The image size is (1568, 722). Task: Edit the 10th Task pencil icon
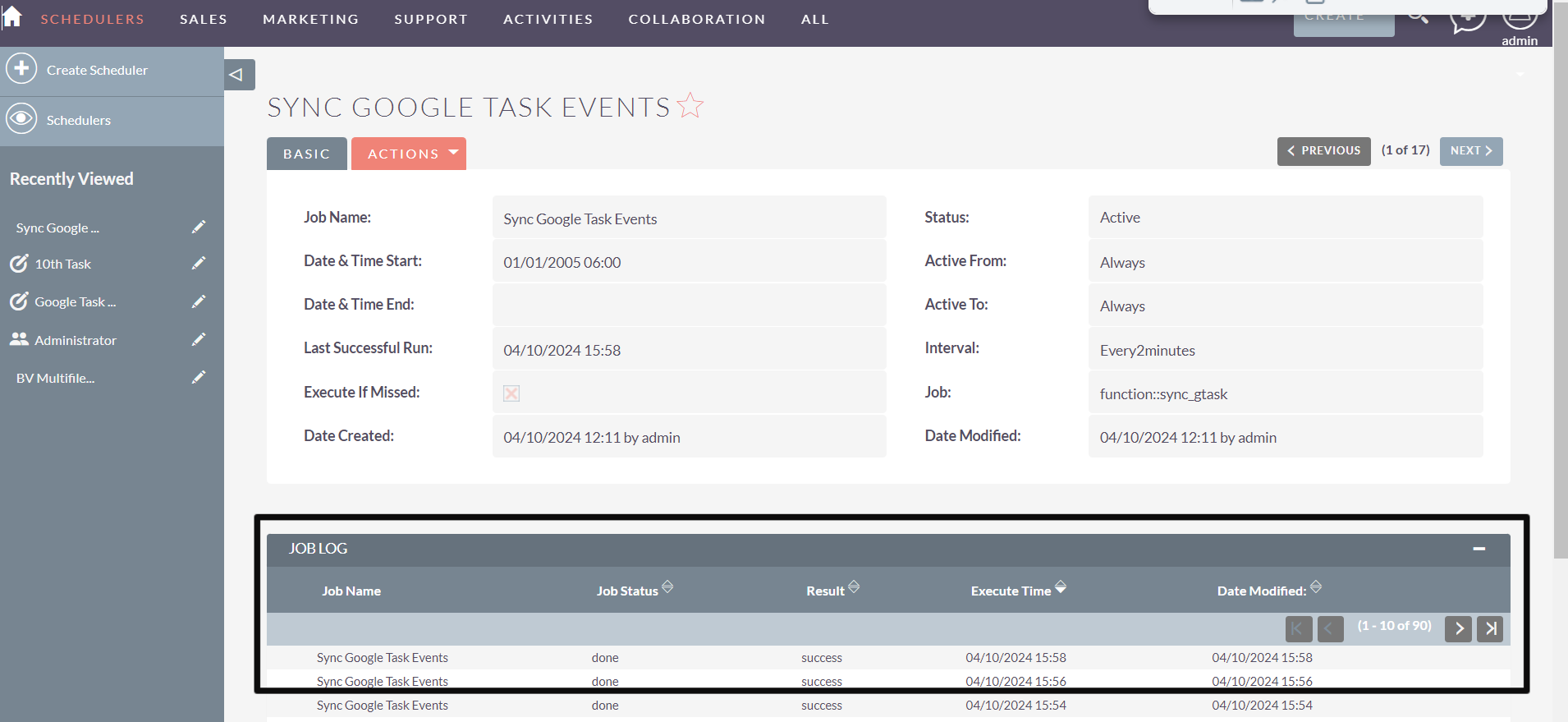click(199, 263)
